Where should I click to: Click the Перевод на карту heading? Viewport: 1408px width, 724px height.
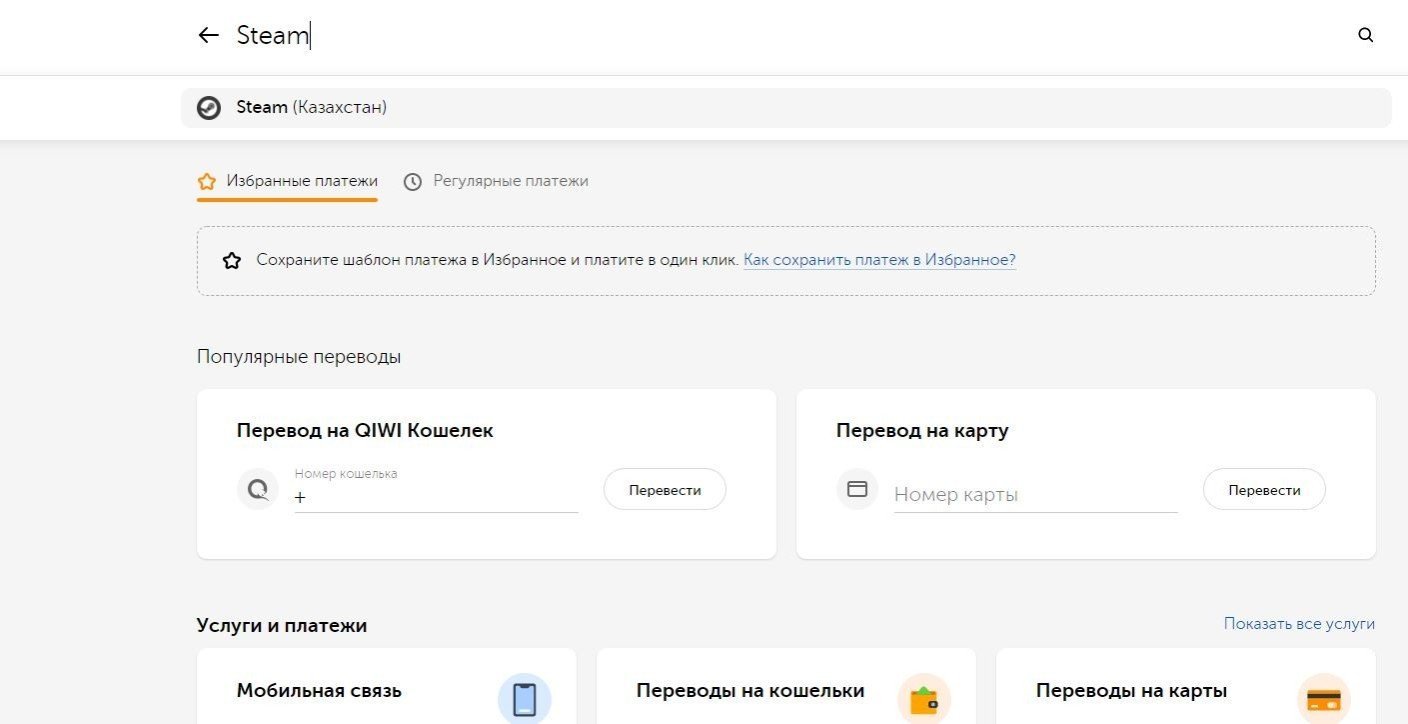click(922, 431)
